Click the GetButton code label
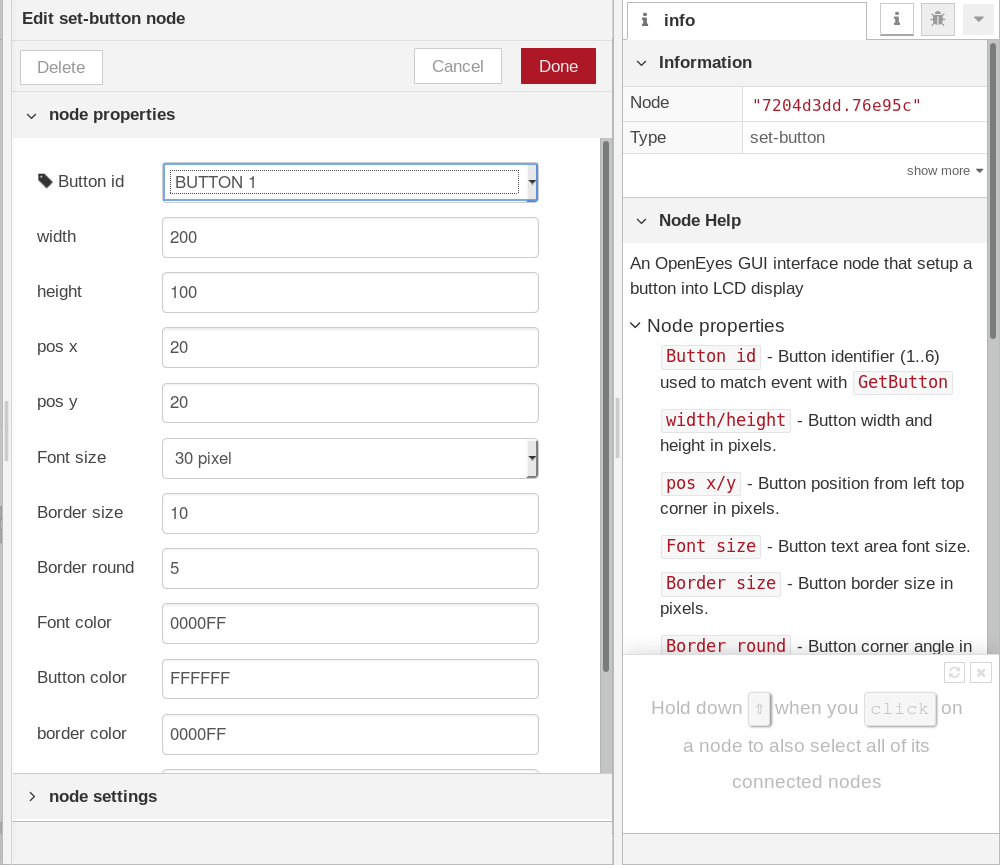The height and width of the screenshot is (865, 1000). pyautogui.click(x=902, y=382)
